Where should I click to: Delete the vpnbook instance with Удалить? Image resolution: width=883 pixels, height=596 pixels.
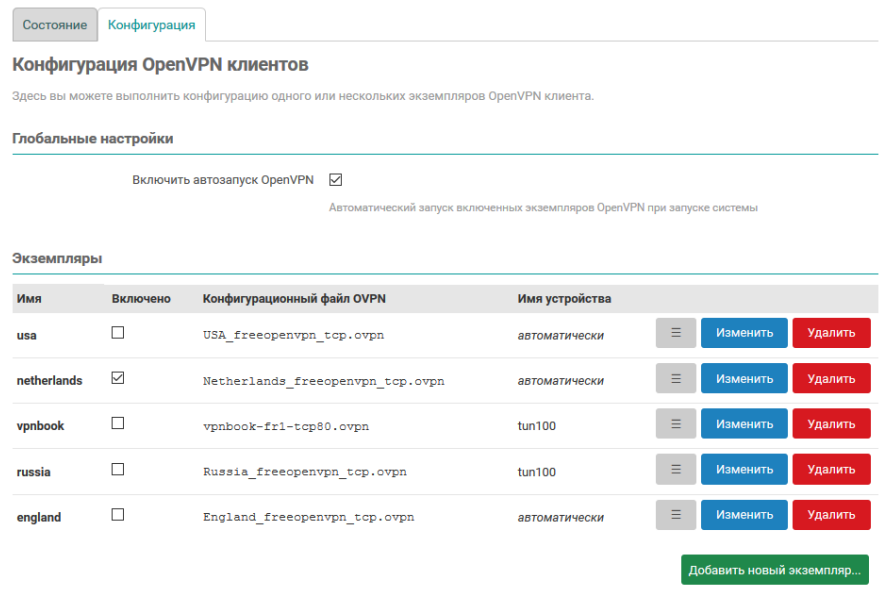[x=831, y=424]
